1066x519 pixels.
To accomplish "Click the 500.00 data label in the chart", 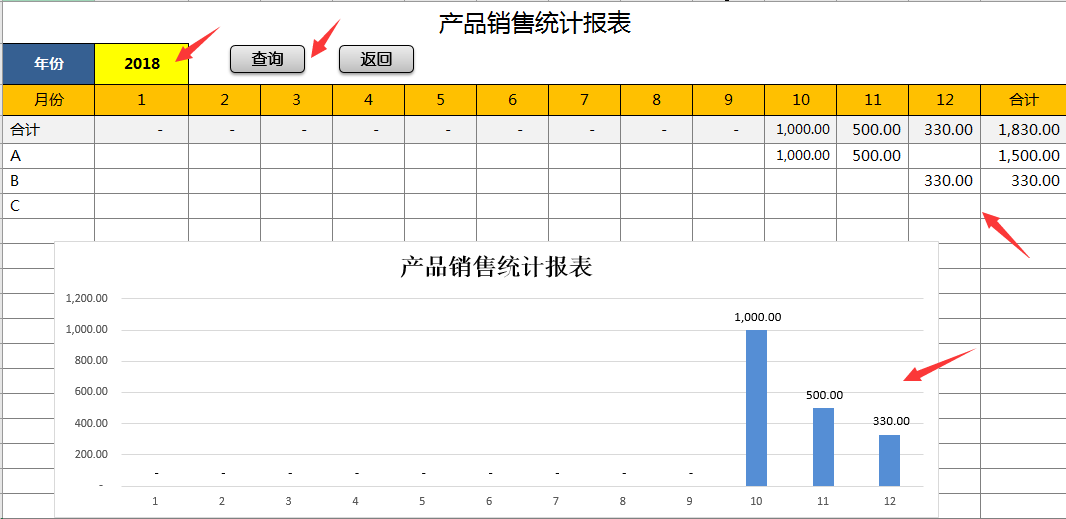I will click(x=824, y=395).
